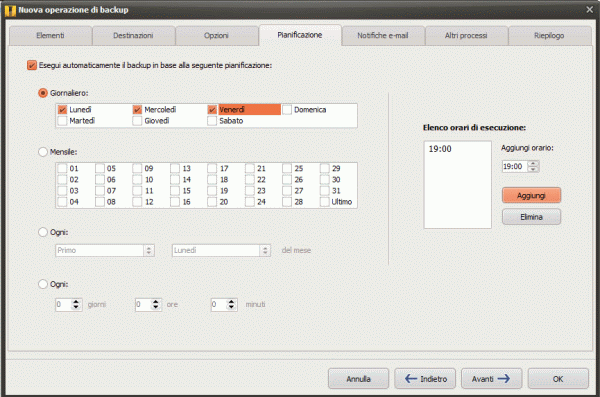The width and height of the screenshot is (600, 397).
Task: Check day 10 of the month
Action: pyautogui.click(x=137, y=180)
